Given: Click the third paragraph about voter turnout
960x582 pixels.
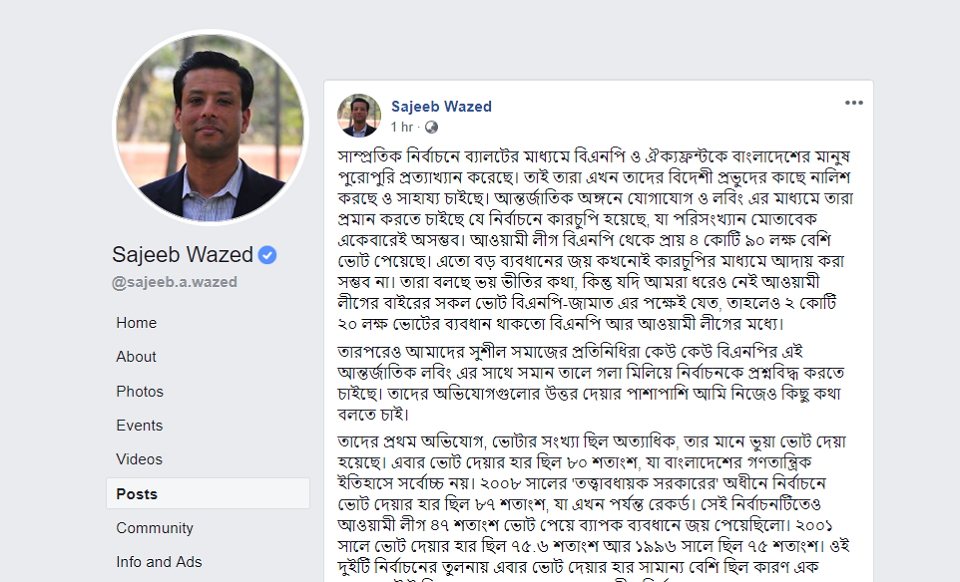Looking at the screenshot, I should [593, 507].
